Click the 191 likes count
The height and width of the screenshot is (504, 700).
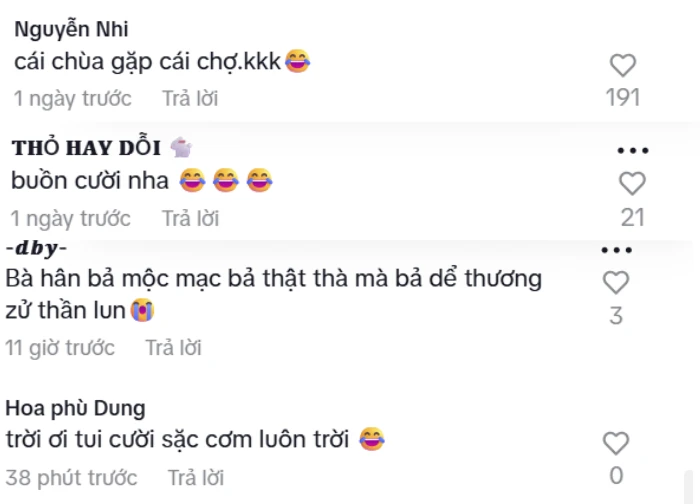tap(623, 97)
